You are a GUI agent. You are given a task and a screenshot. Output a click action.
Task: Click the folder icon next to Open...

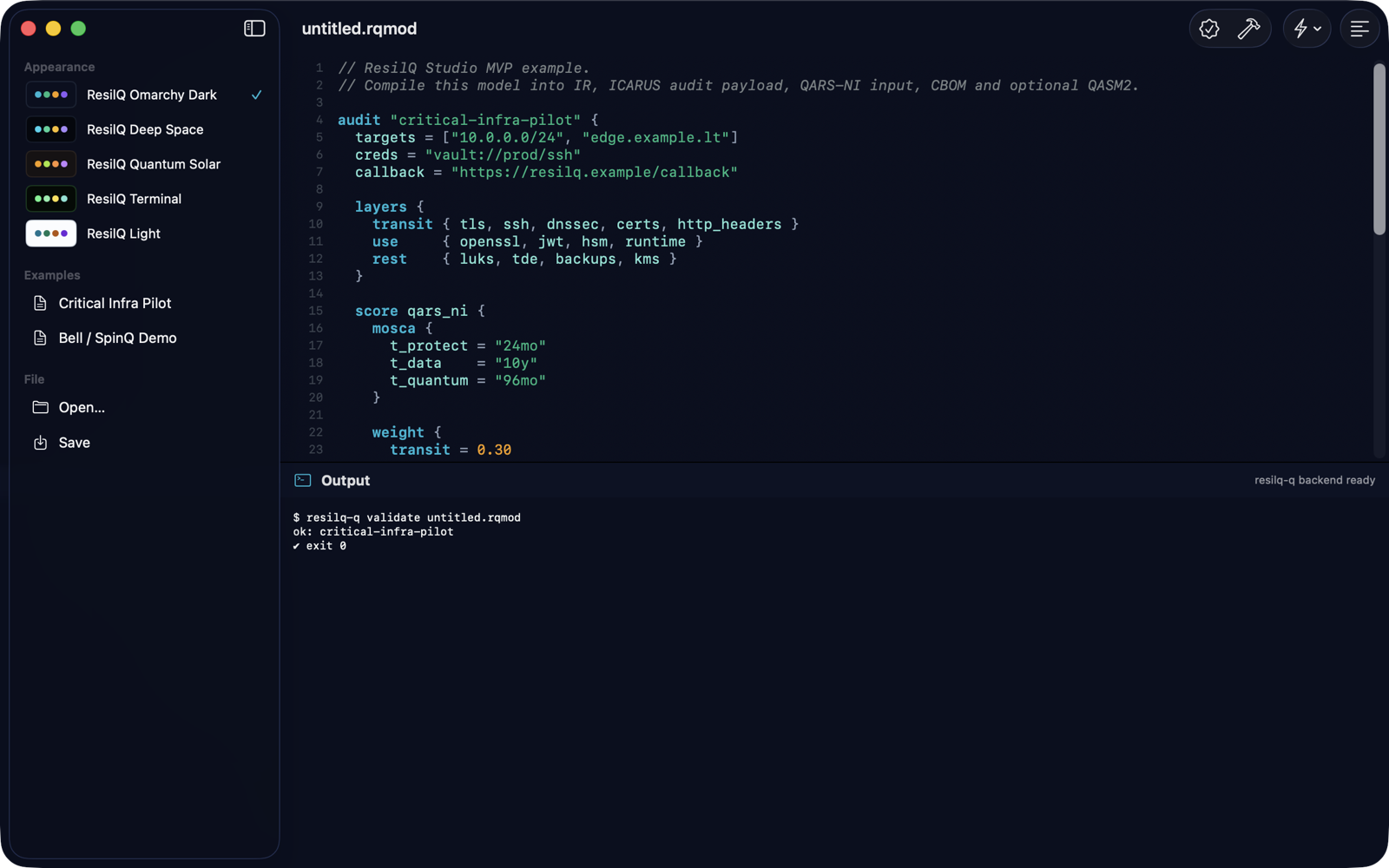[x=40, y=407]
